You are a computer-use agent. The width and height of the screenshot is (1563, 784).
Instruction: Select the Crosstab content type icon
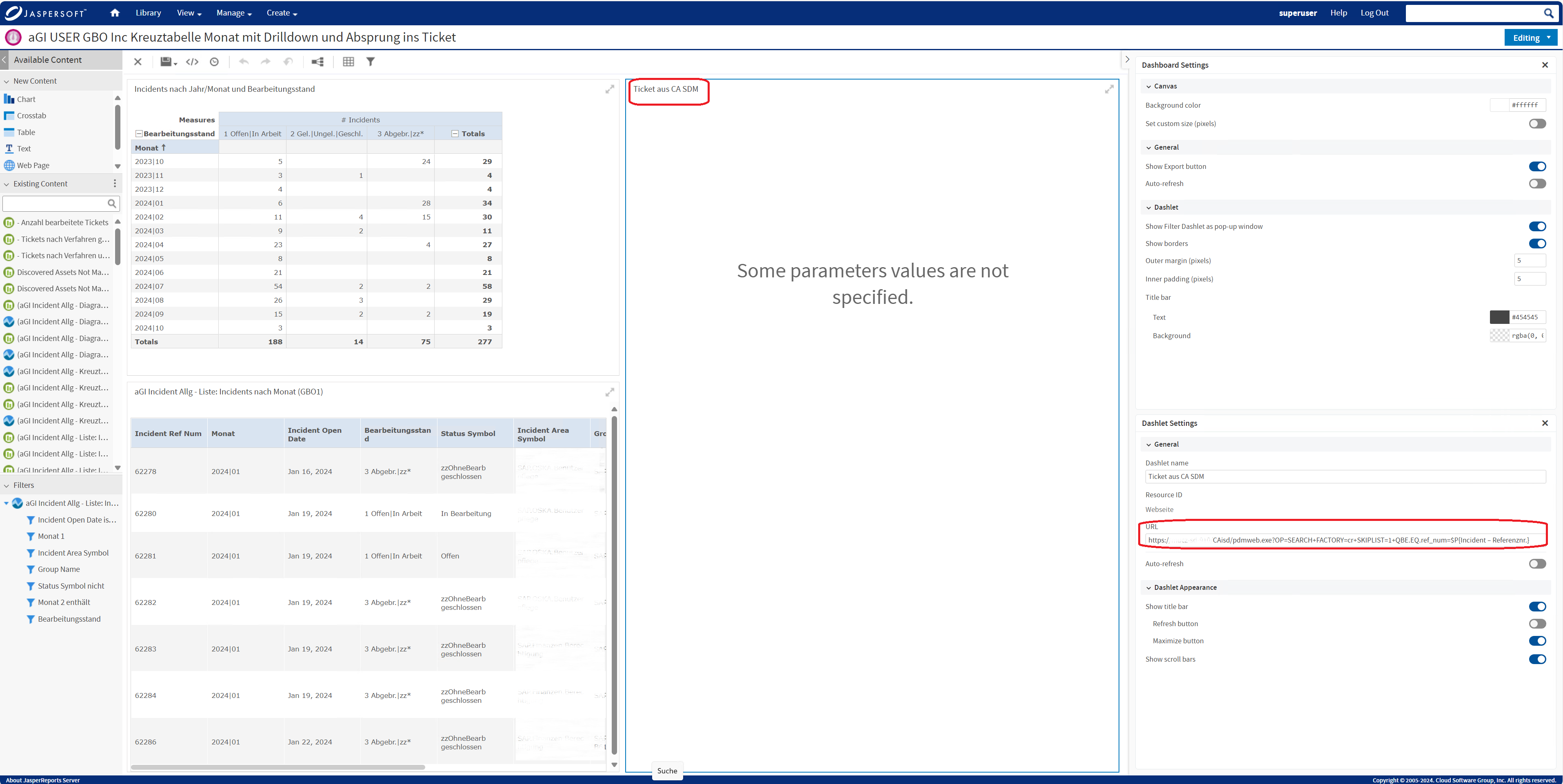coord(10,116)
